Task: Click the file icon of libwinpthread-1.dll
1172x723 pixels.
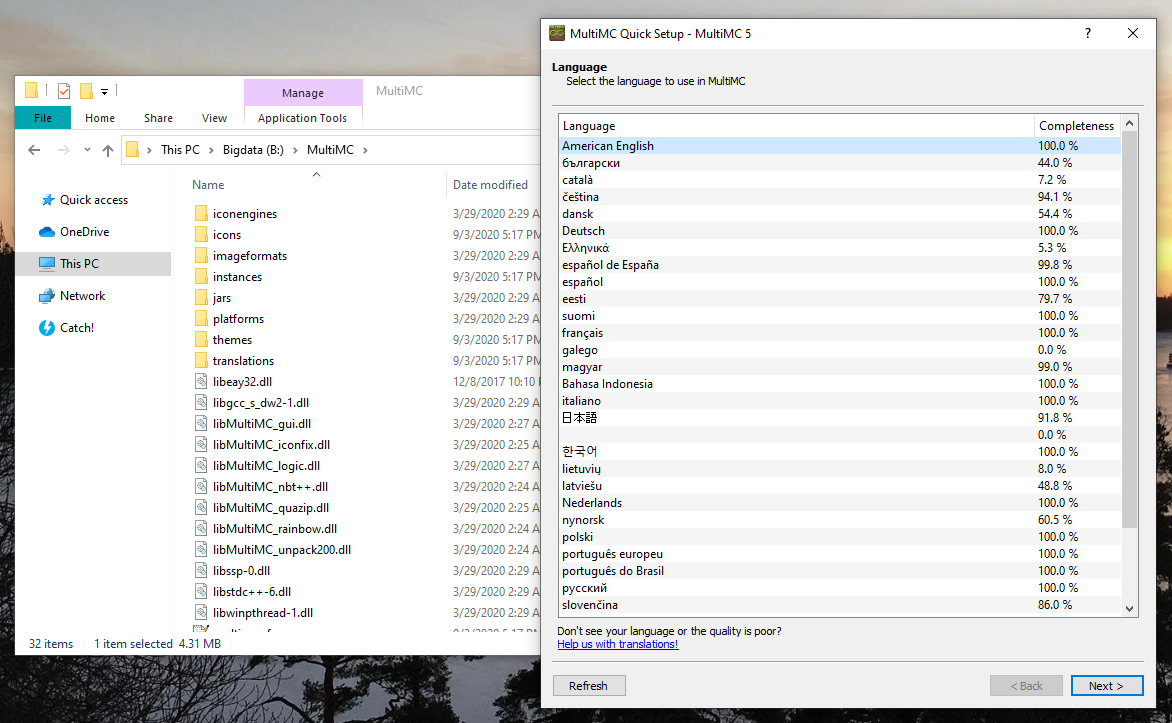Action: (x=201, y=612)
